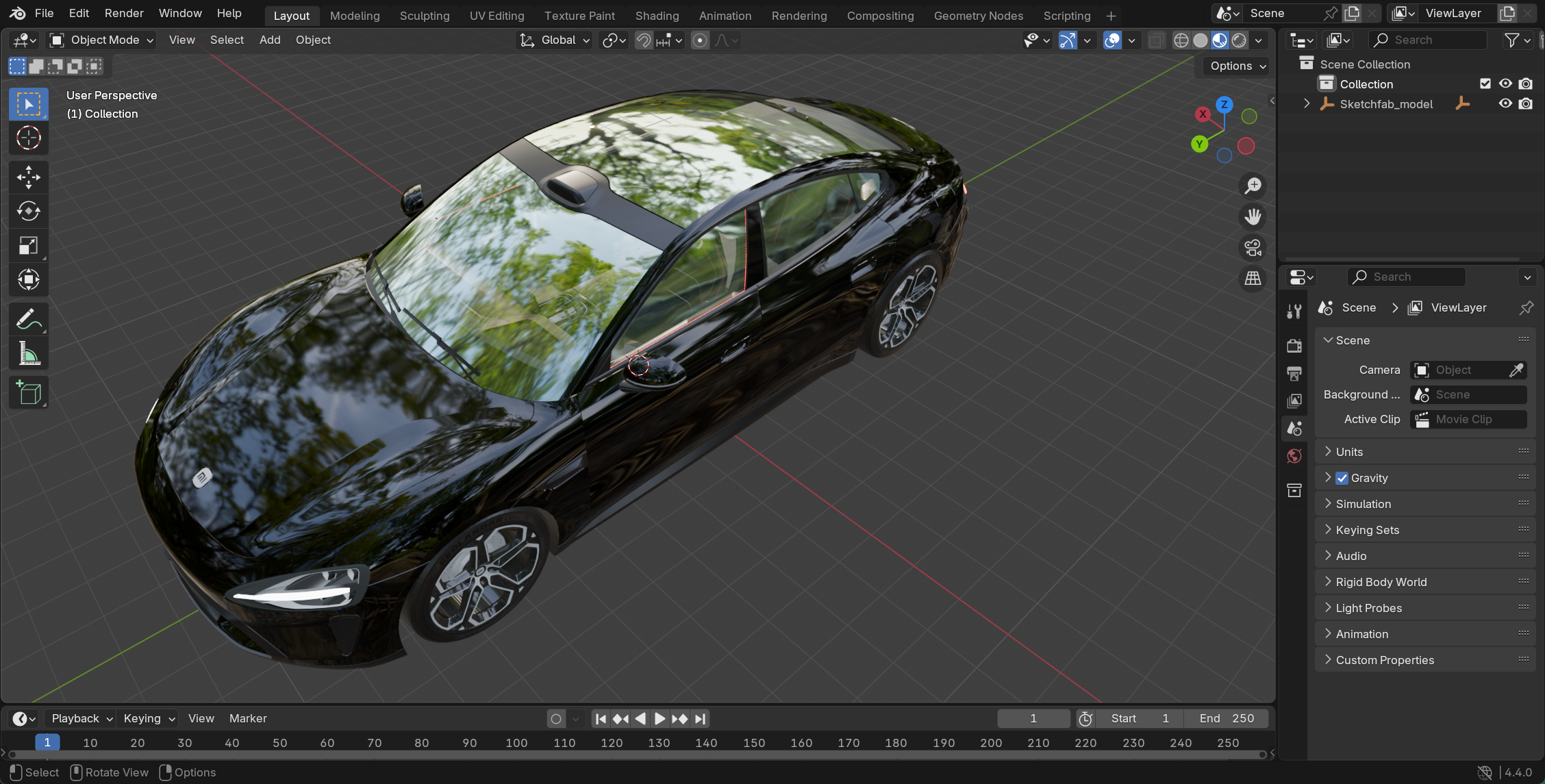
Task: Enable the Gravity checkbox
Action: pos(1342,478)
